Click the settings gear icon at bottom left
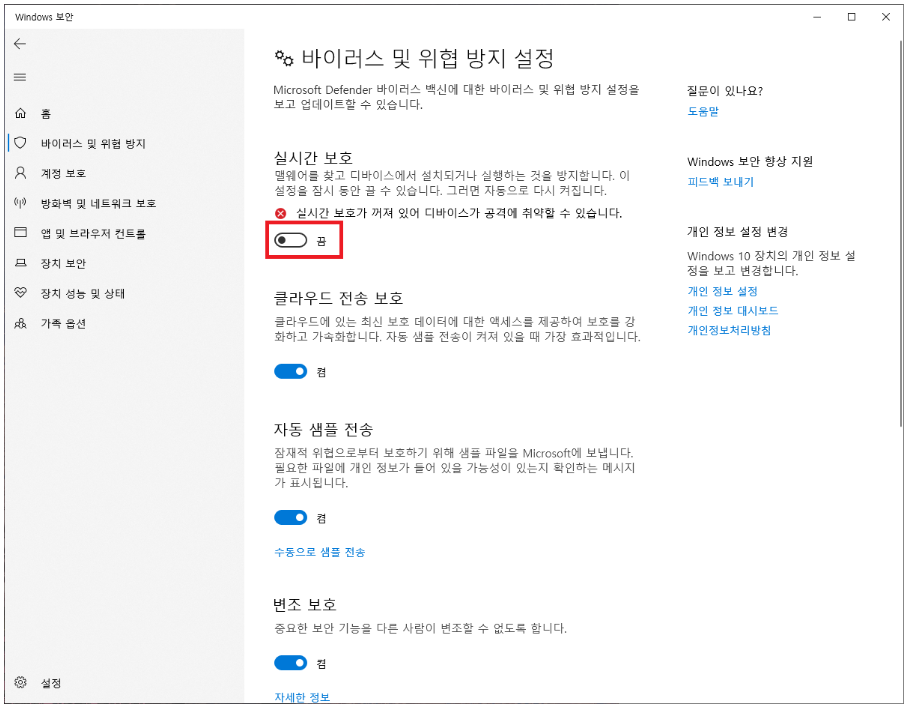910x708 pixels. click(x=20, y=682)
